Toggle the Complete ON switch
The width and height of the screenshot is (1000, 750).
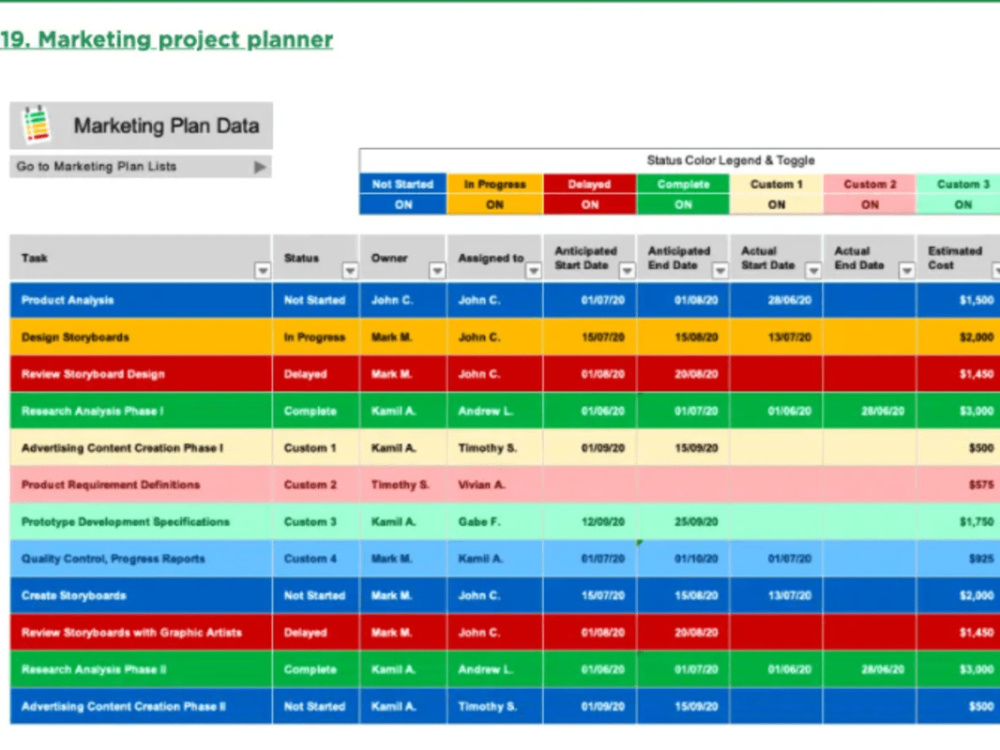point(683,205)
